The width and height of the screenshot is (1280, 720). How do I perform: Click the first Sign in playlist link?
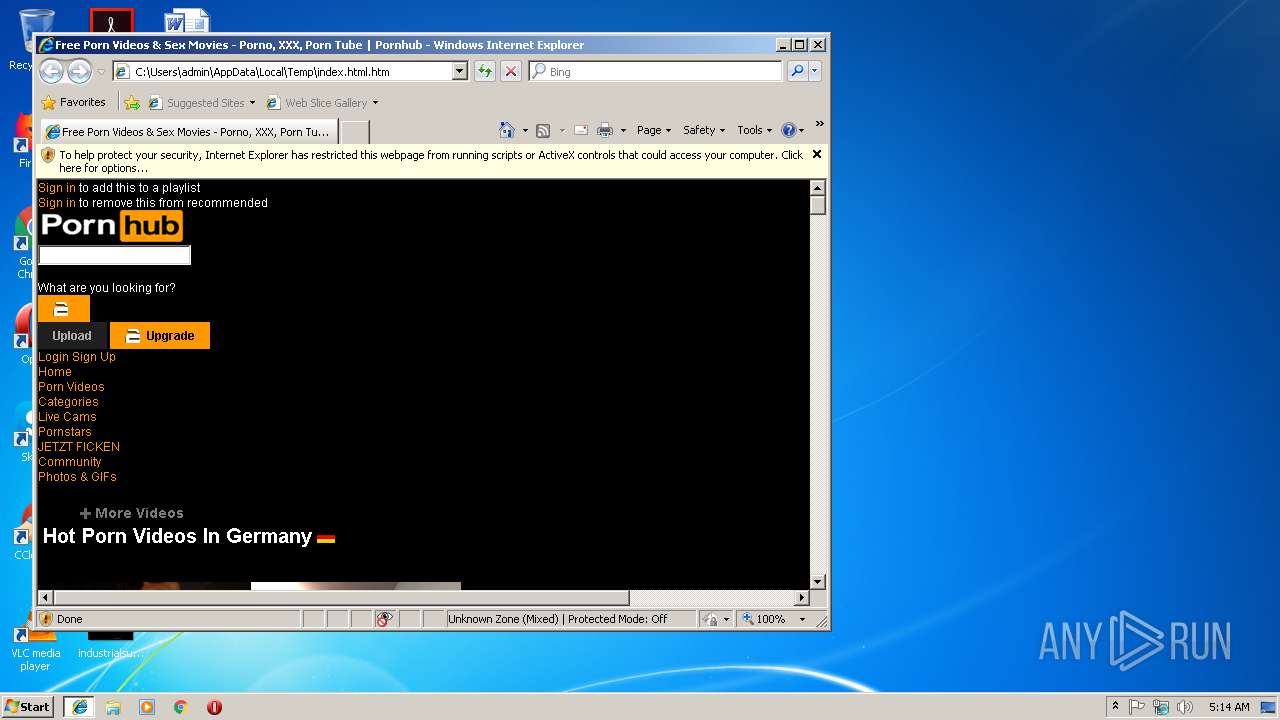click(57, 188)
